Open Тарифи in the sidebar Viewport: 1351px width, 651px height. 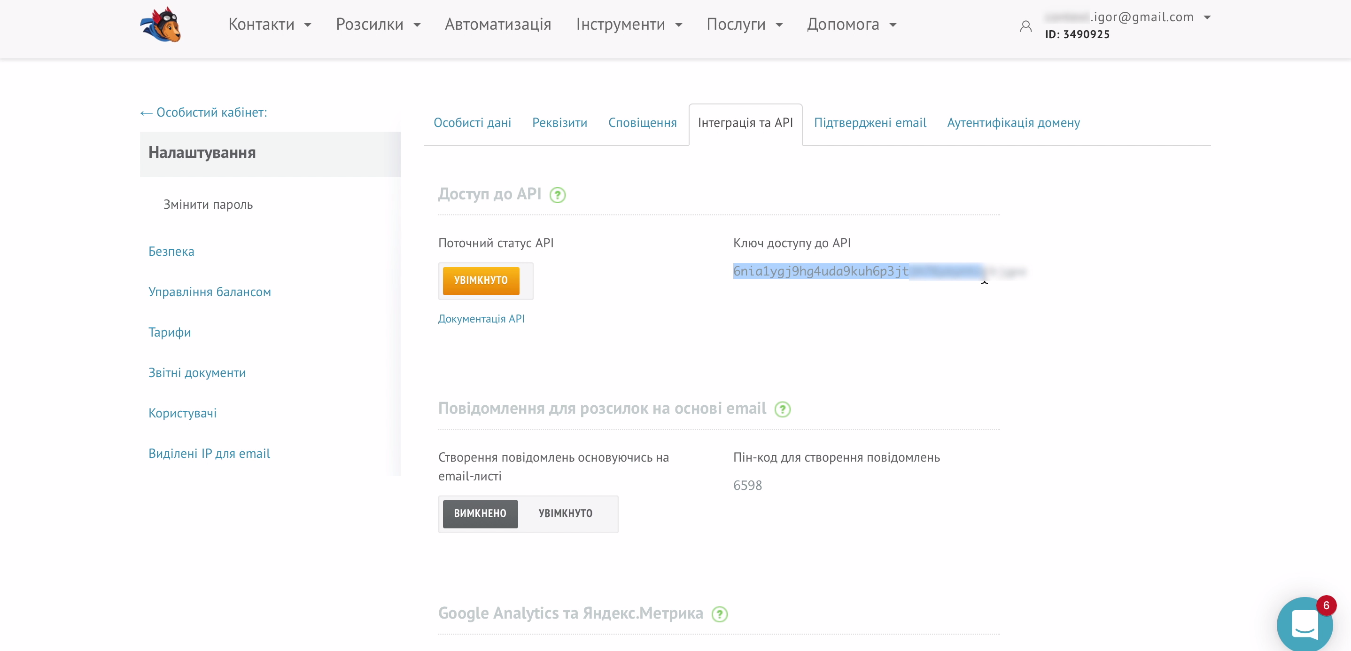pyautogui.click(x=170, y=333)
